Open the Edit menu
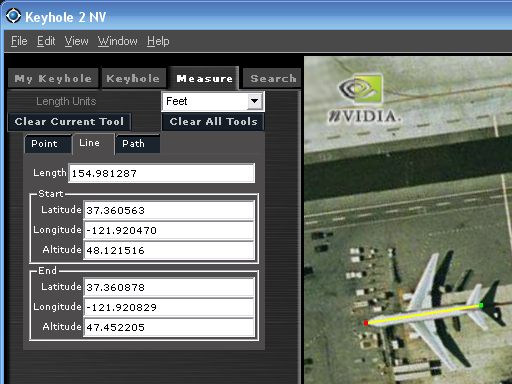This screenshot has height=384, width=512. coord(46,41)
